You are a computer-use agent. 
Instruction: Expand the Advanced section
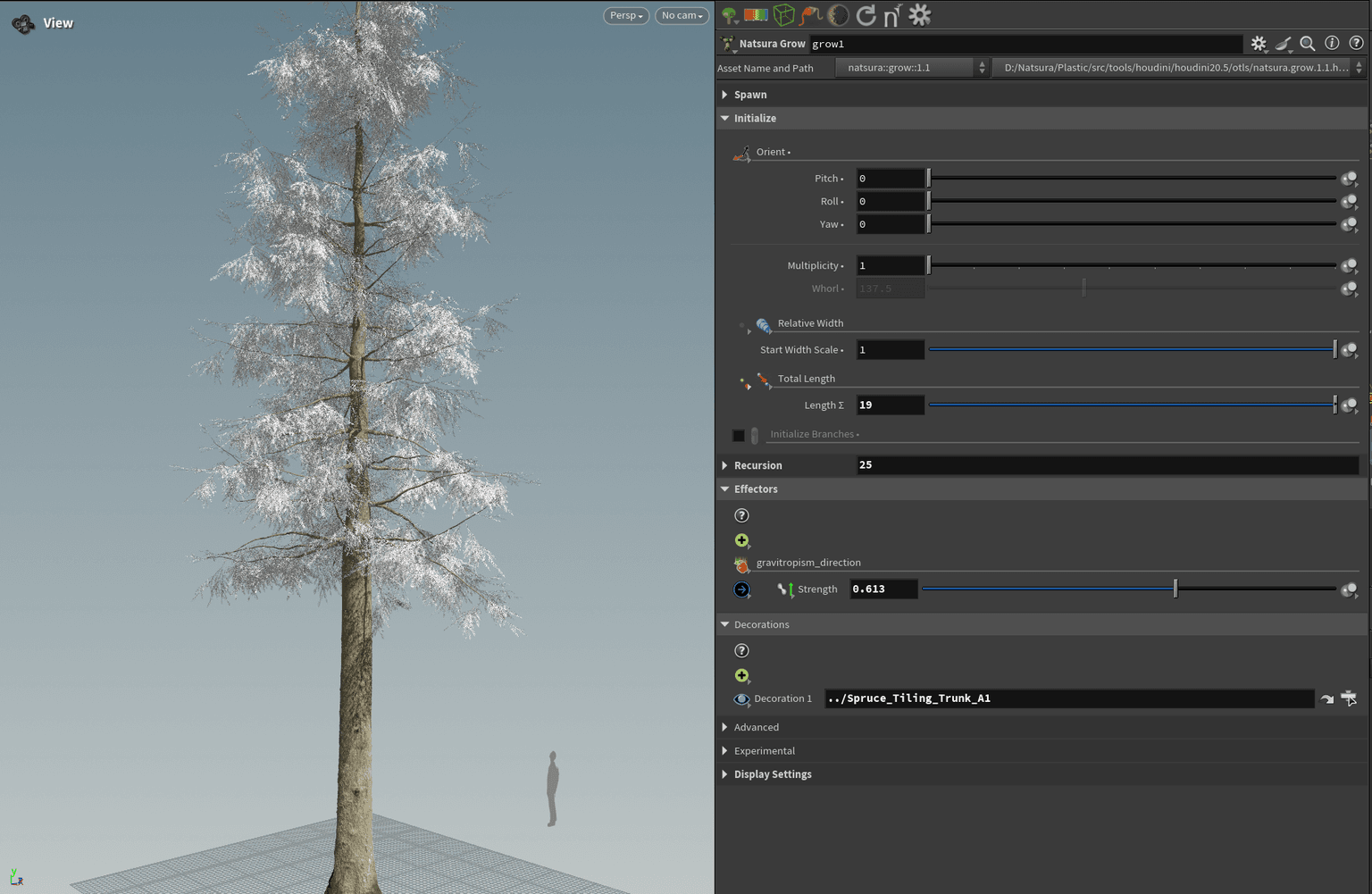pos(724,726)
